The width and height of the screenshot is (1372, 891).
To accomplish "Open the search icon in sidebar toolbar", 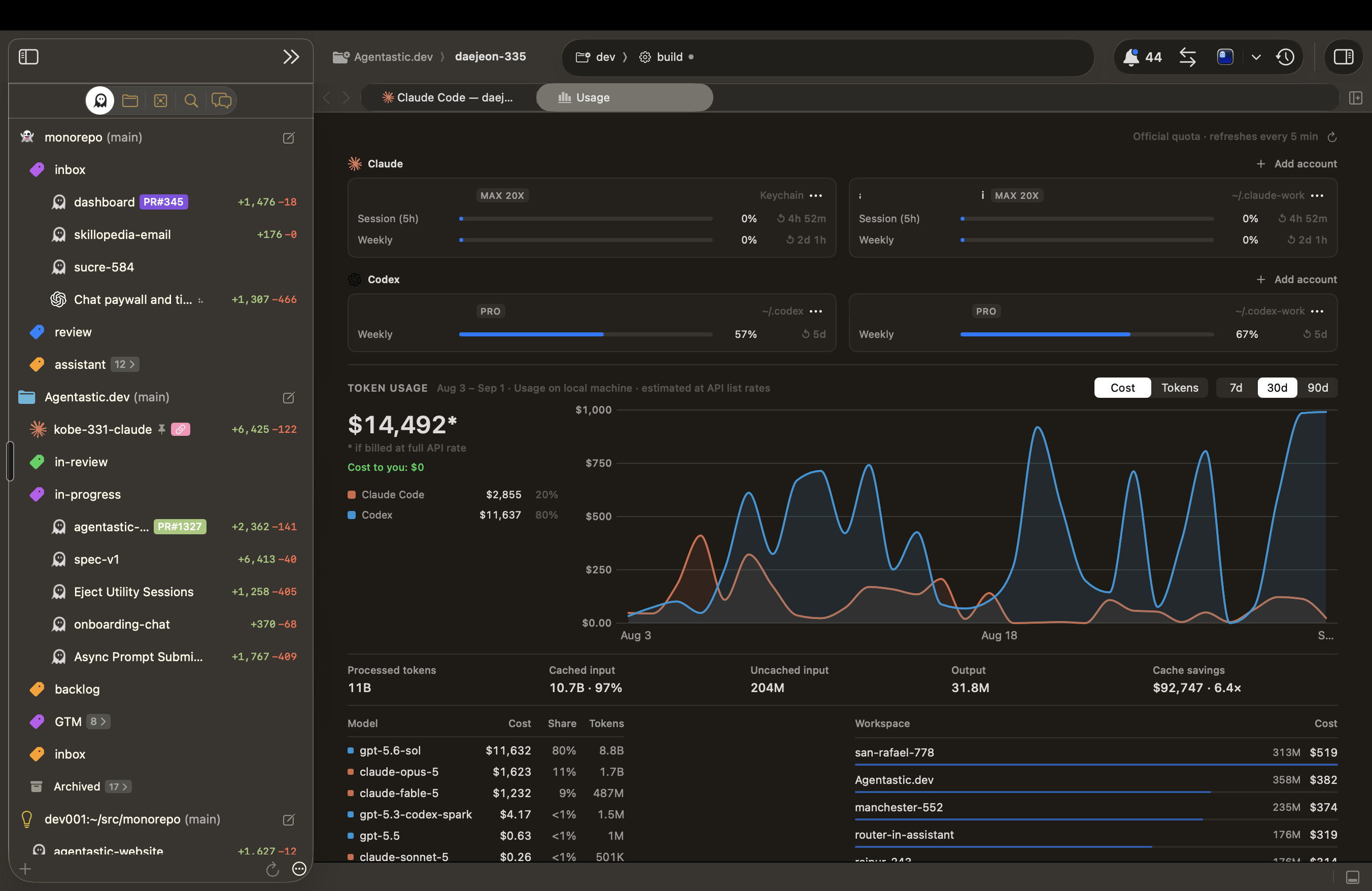I will [191, 101].
